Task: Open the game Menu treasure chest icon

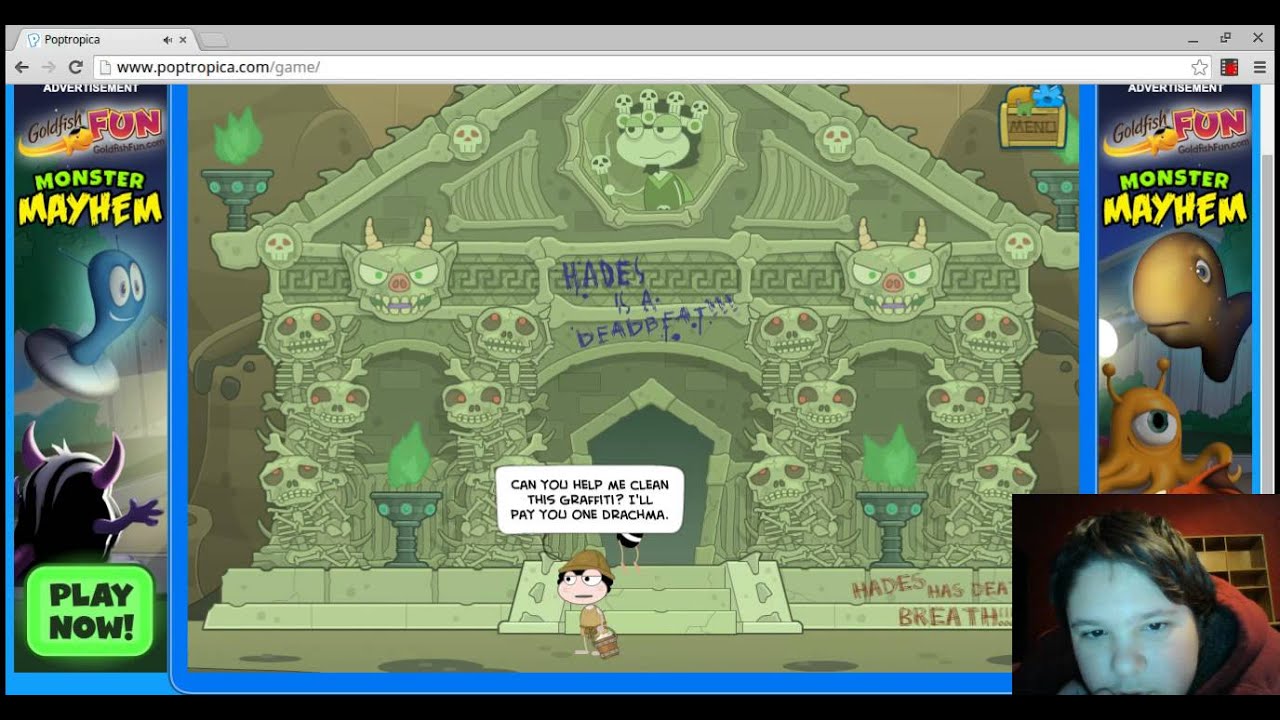Action: click(x=1033, y=116)
